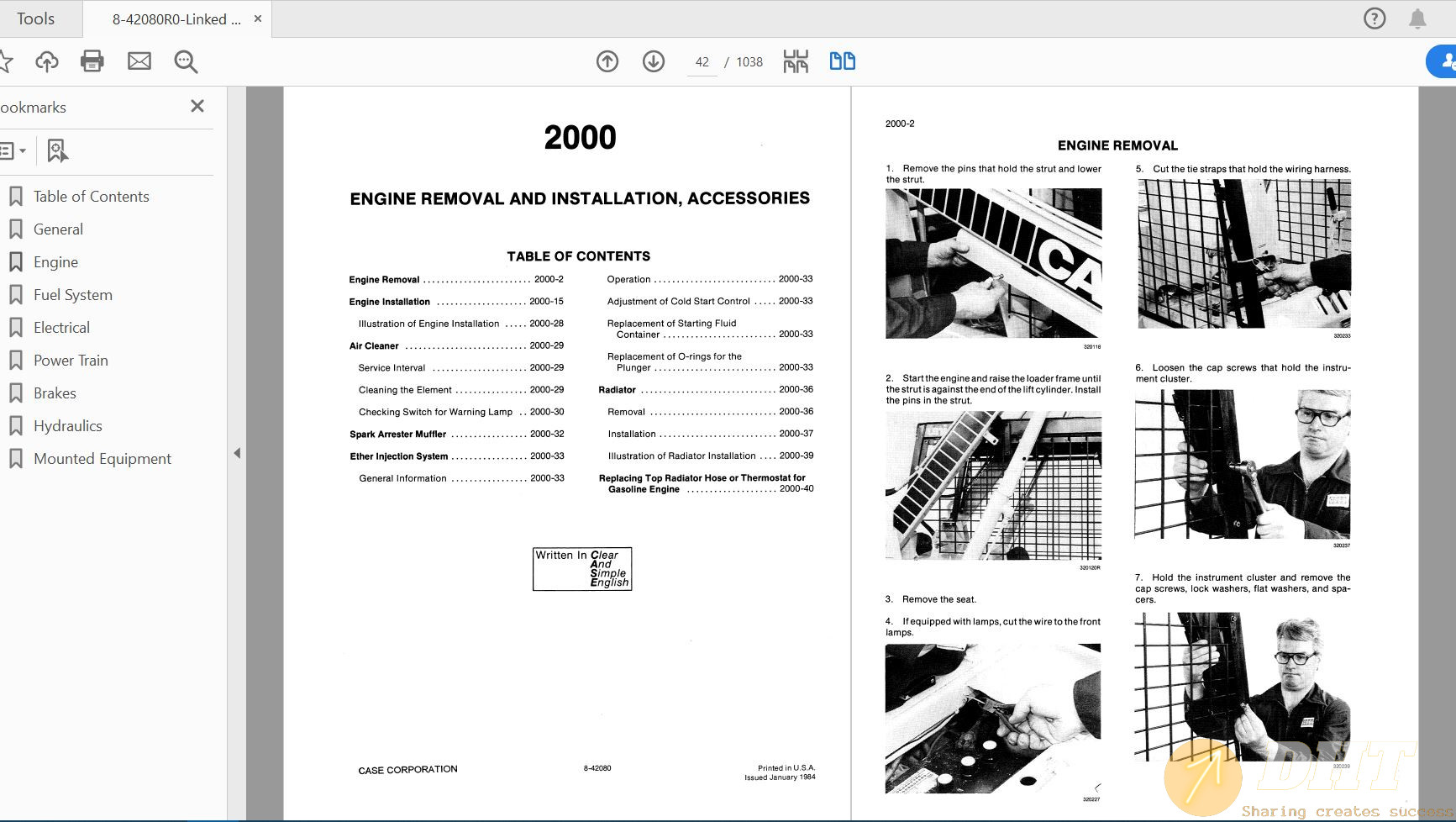Toggle the page tiles display mode

click(x=795, y=61)
